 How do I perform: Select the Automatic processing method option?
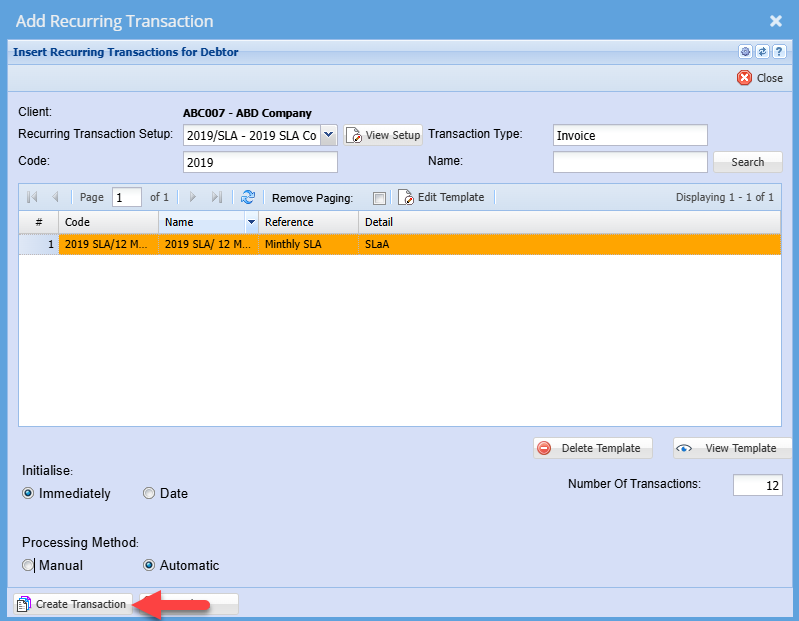click(149, 565)
